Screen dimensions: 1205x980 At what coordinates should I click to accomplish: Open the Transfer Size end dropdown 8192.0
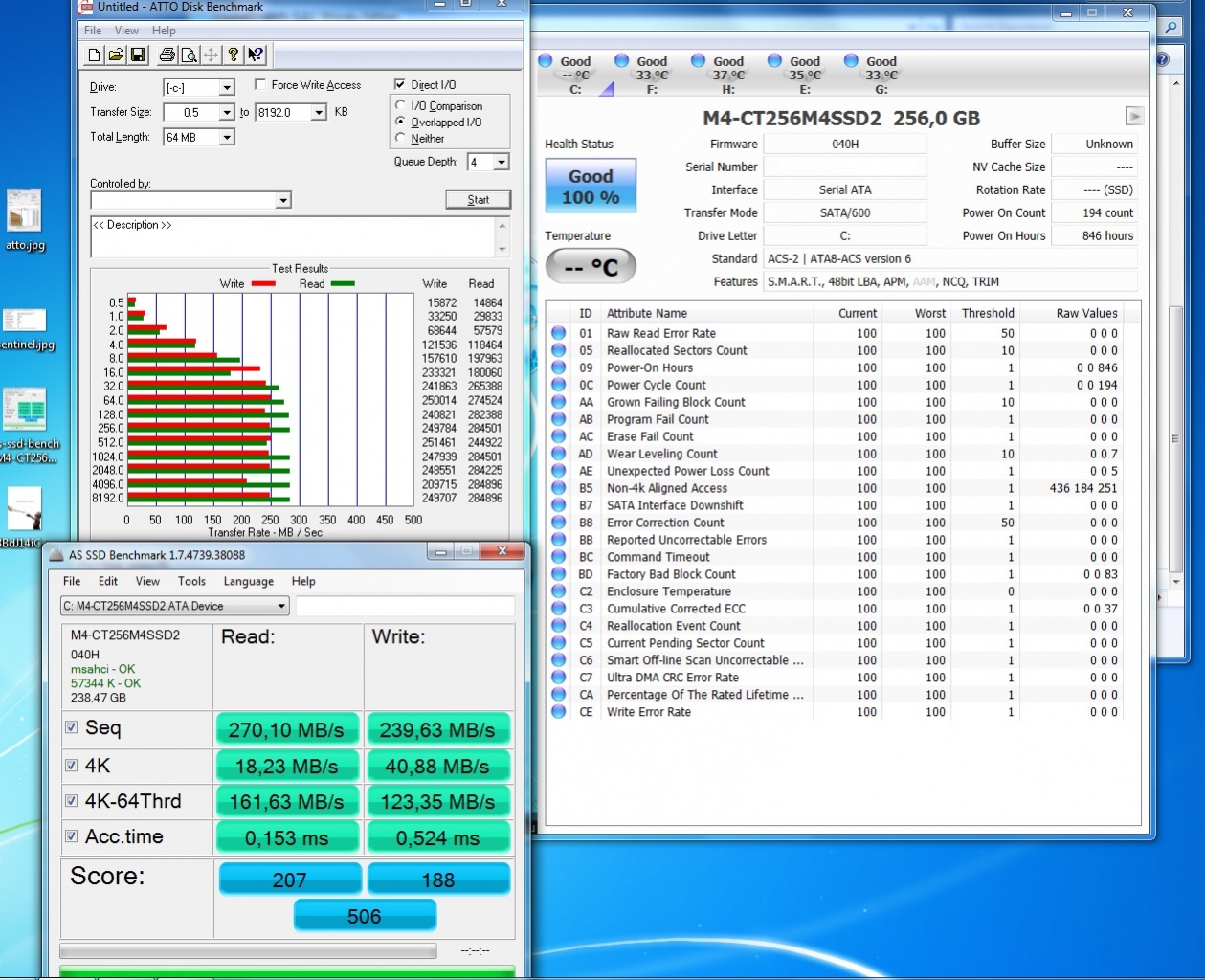[x=318, y=113]
